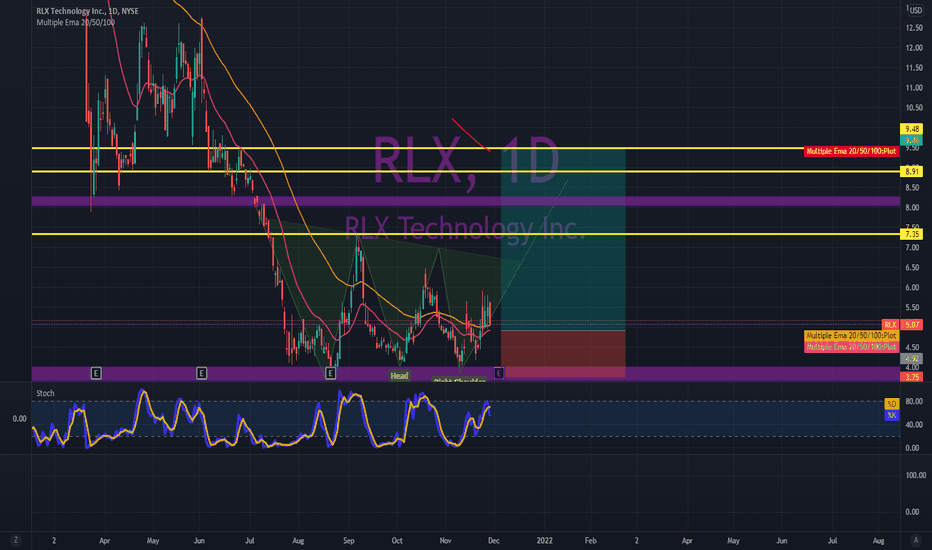Click the purple upcoming earnings E marker
This screenshot has height=550, width=932.
click(x=499, y=373)
